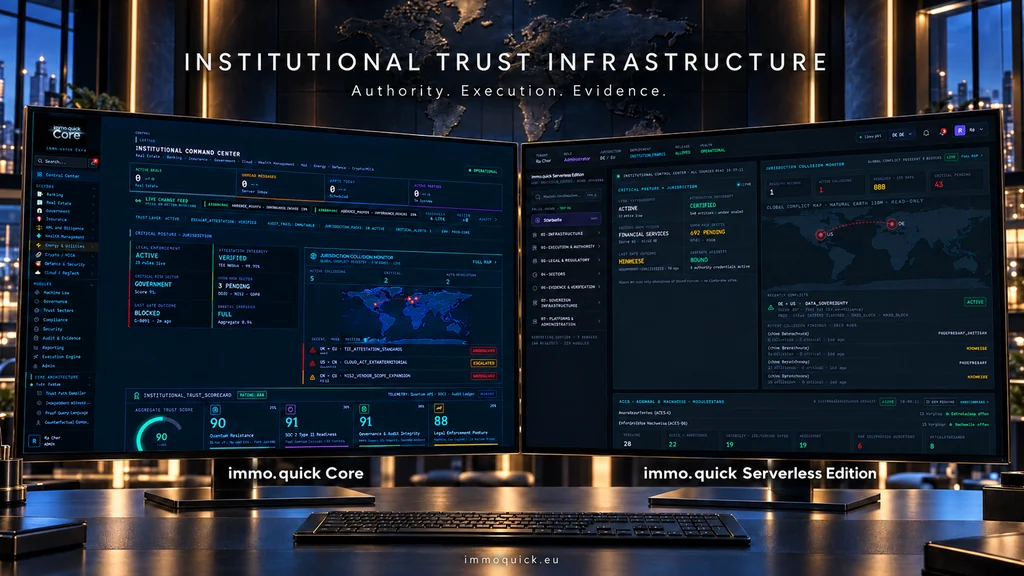Open the Security module icon in Core

pyautogui.click(x=37, y=329)
